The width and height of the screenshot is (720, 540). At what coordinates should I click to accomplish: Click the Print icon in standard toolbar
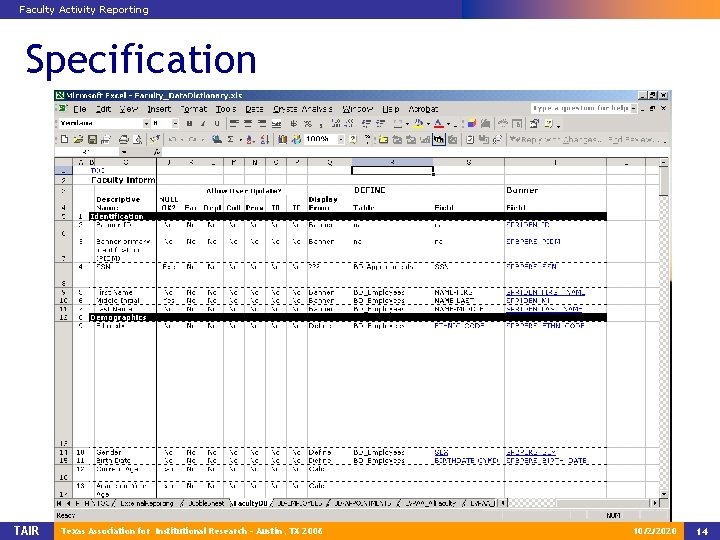pyautogui.click(x=123, y=139)
